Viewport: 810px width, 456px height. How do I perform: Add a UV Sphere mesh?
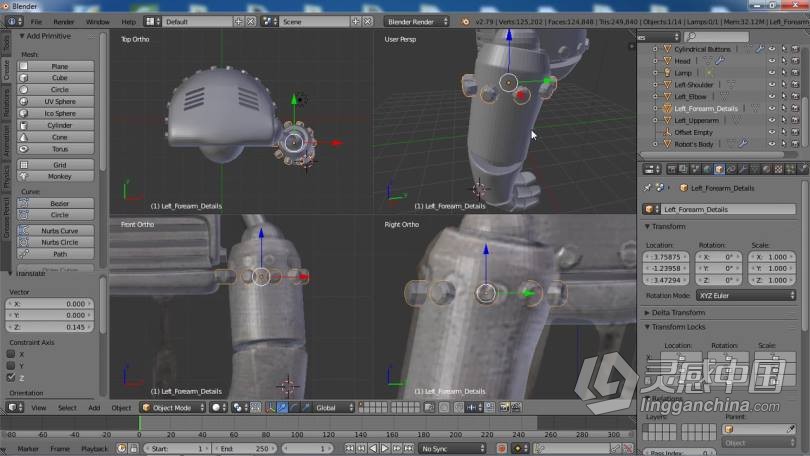[55, 102]
